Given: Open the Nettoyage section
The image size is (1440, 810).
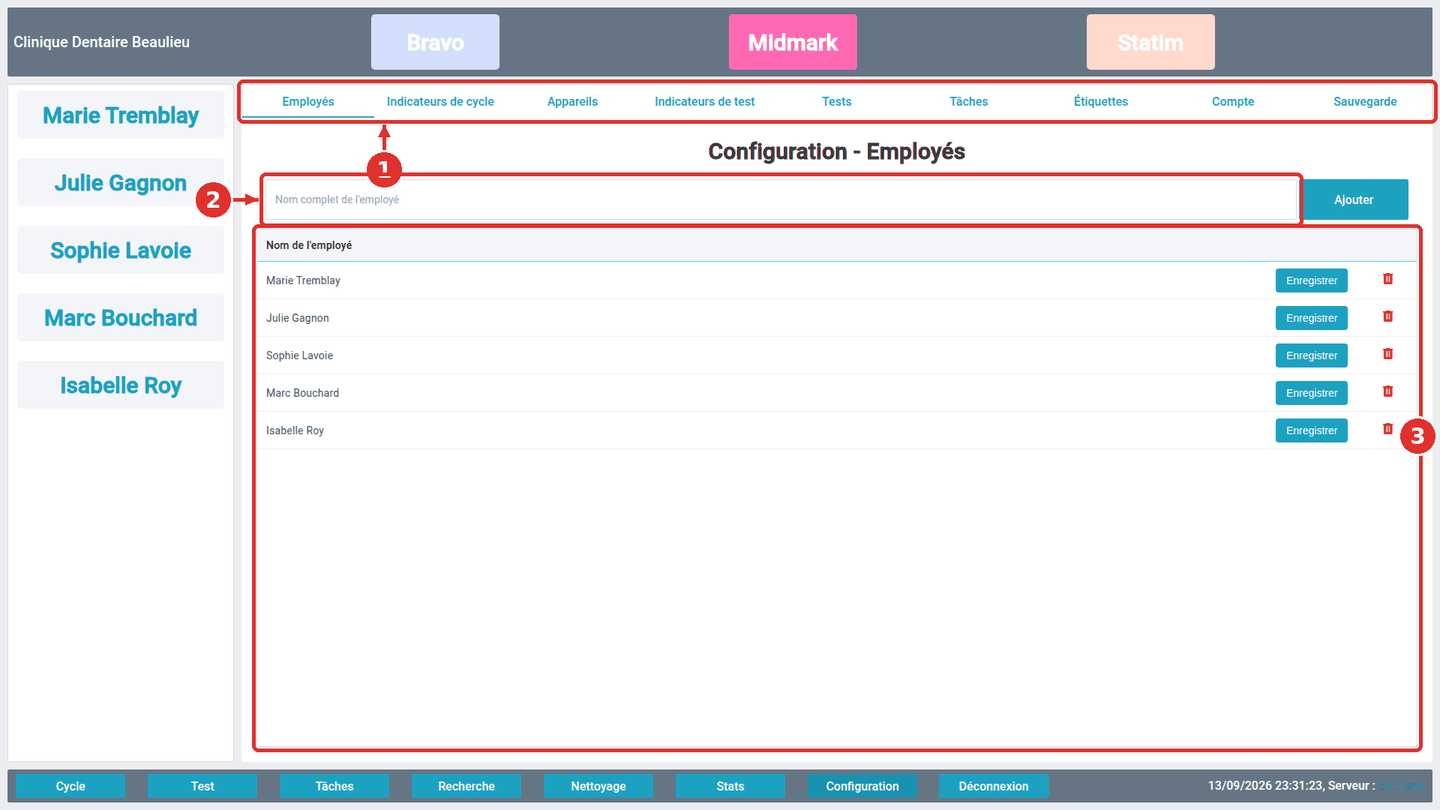Looking at the screenshot, I should click(x=599, y=786).
